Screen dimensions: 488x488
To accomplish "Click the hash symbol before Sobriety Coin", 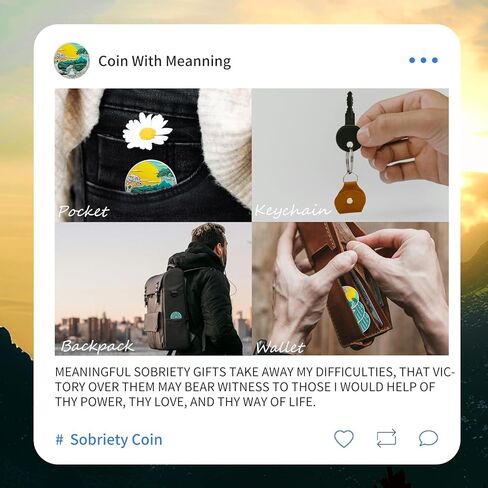I will point(59,440).
